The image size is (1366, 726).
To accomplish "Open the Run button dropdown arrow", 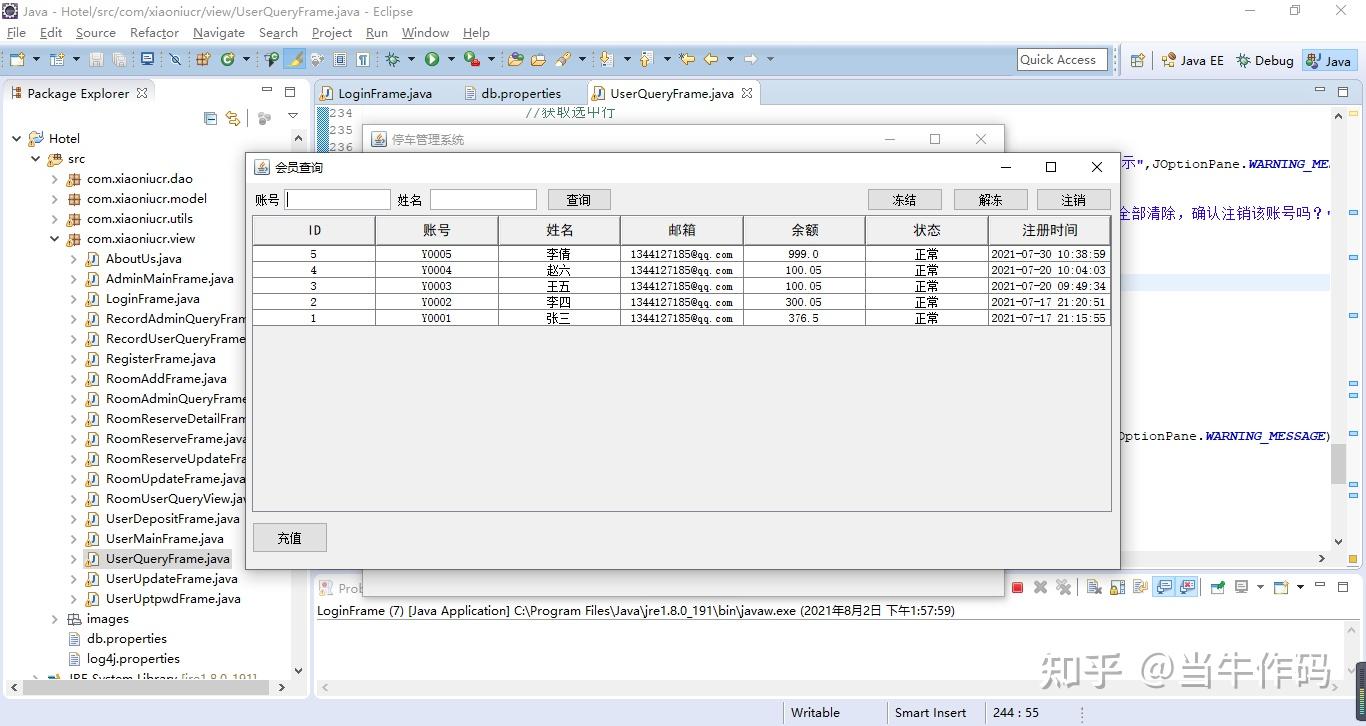I will tap(451, 60).
